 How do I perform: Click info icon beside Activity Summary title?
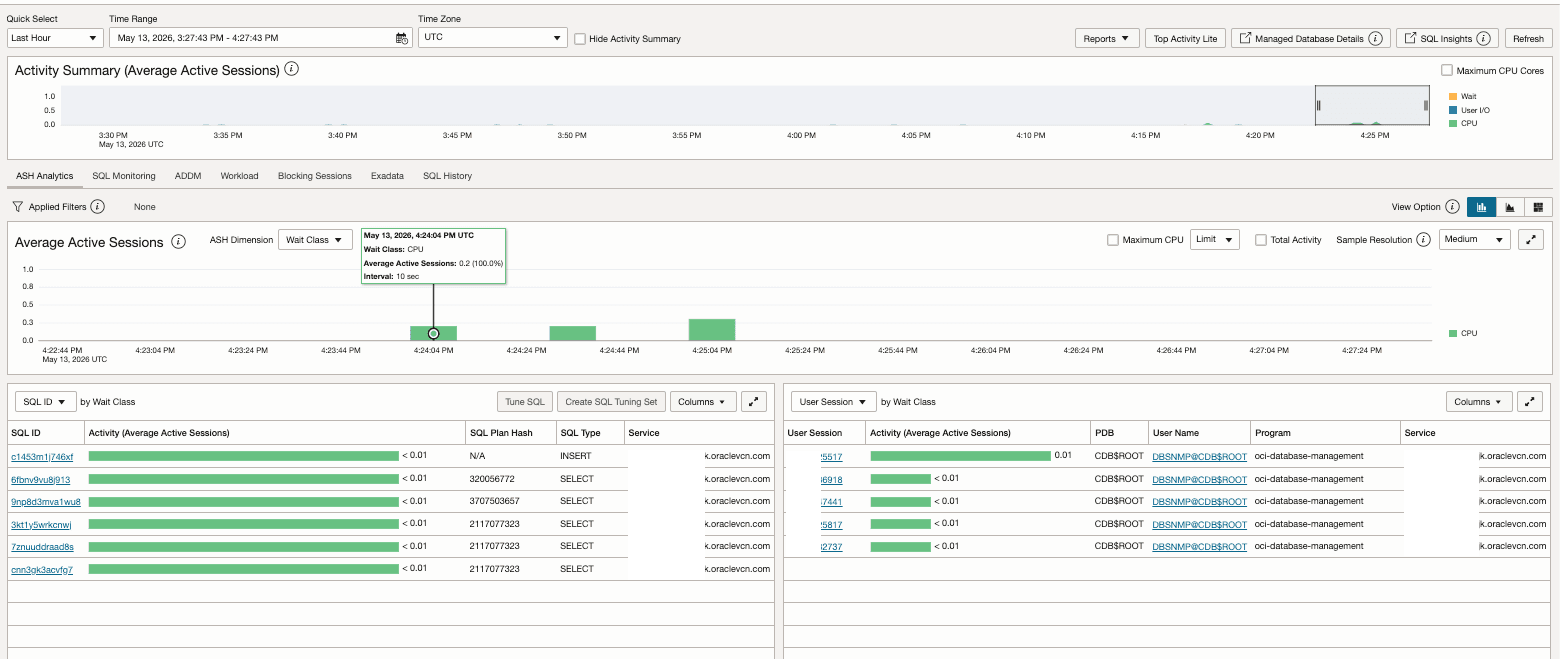point(291,69)
